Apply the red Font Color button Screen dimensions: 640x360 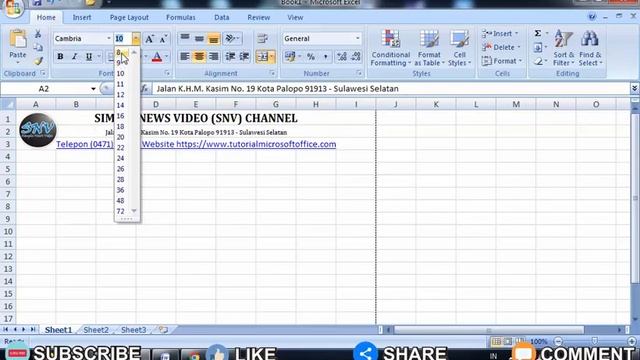click(157, 57)
